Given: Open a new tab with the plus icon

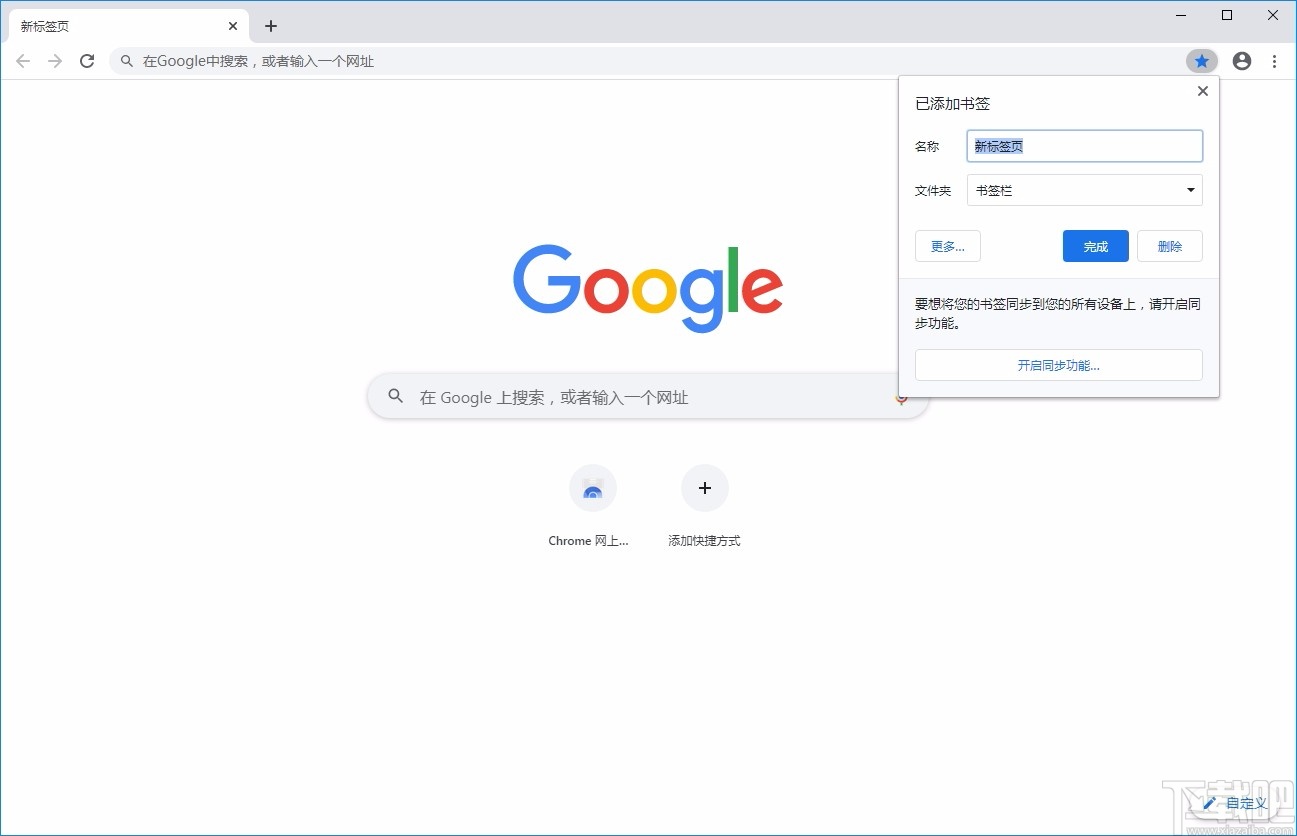Looking at the screenshot, I should pyautogui.click(x=270, y=25).
